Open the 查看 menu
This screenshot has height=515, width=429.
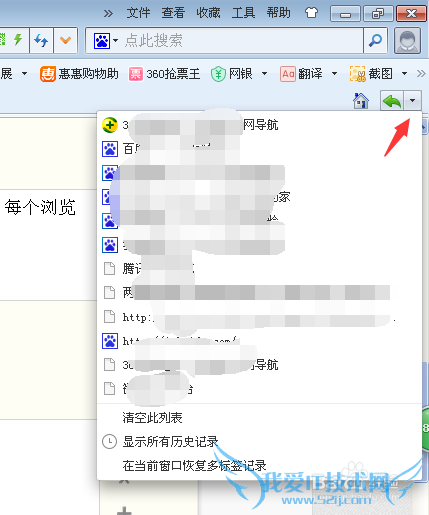click(173, 13)
